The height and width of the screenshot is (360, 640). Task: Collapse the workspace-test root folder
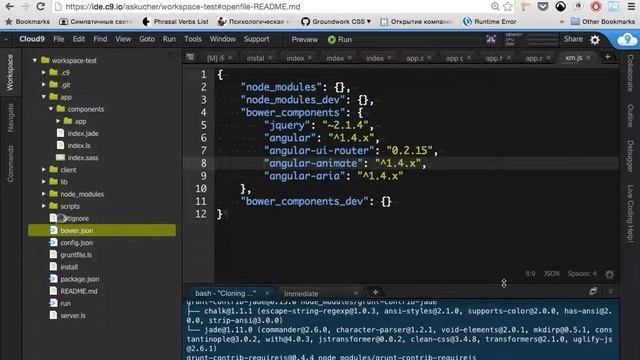35,60
